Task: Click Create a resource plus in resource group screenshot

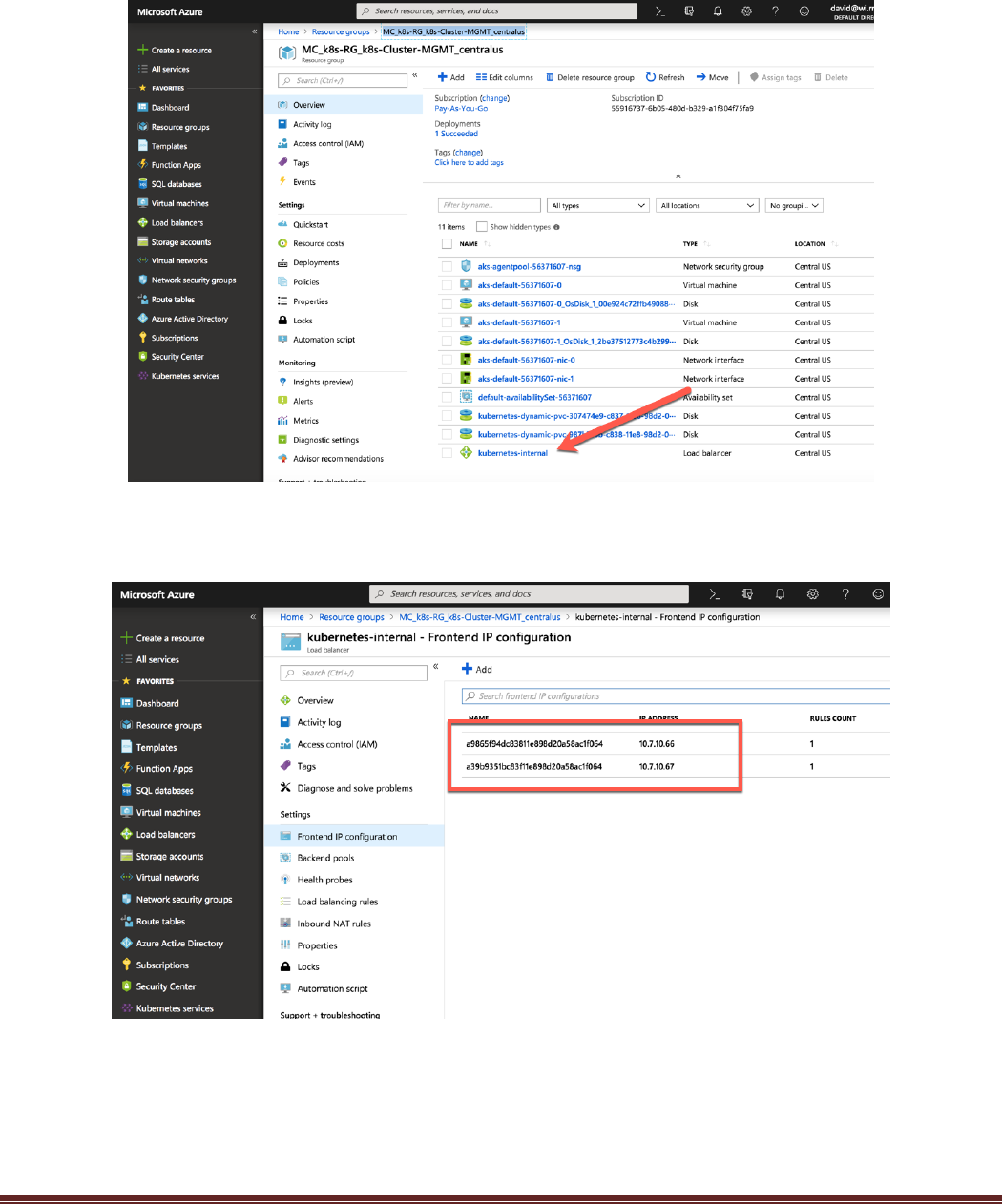Action: coord(142,50)
